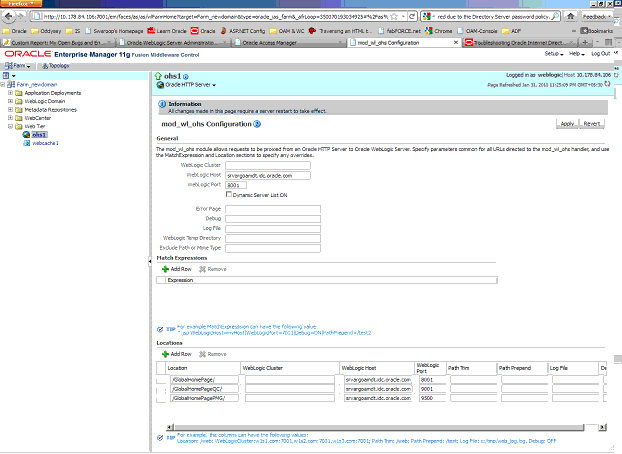Click Log File input field

(273, 229)
